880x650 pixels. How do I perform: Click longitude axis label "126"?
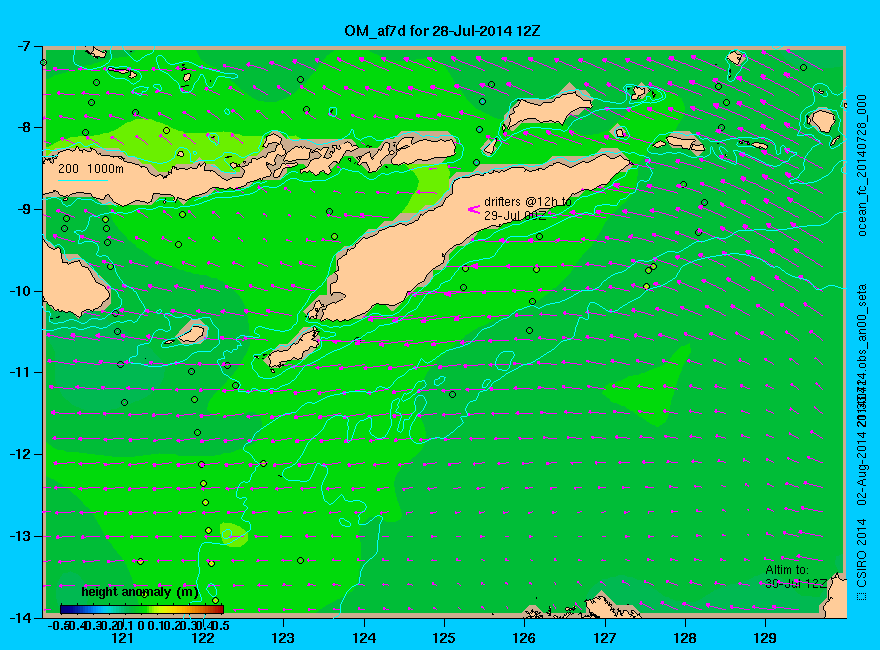pos(524,638)
